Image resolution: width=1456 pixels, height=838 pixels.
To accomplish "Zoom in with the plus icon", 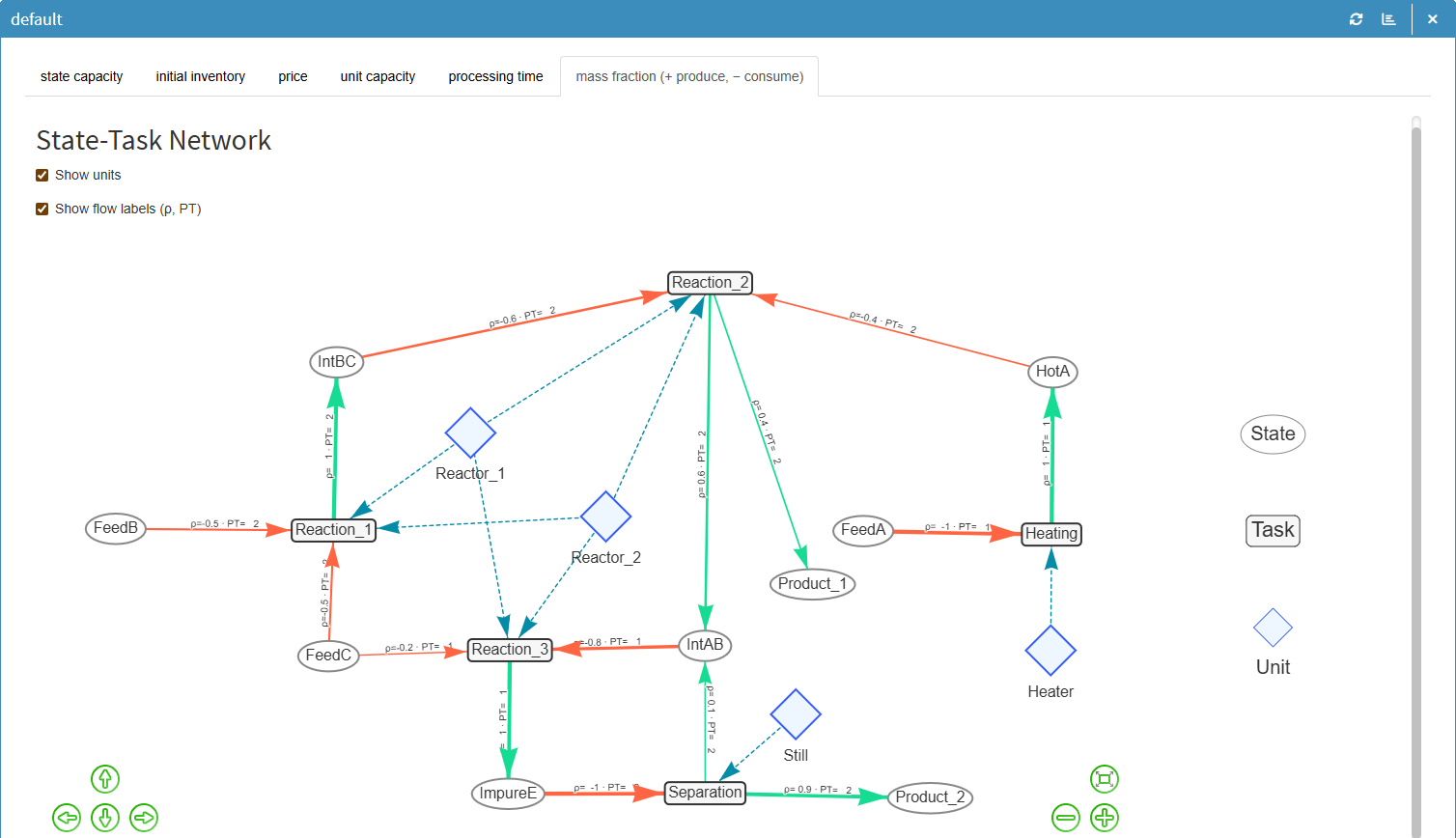I will (x=1104, y=818).
